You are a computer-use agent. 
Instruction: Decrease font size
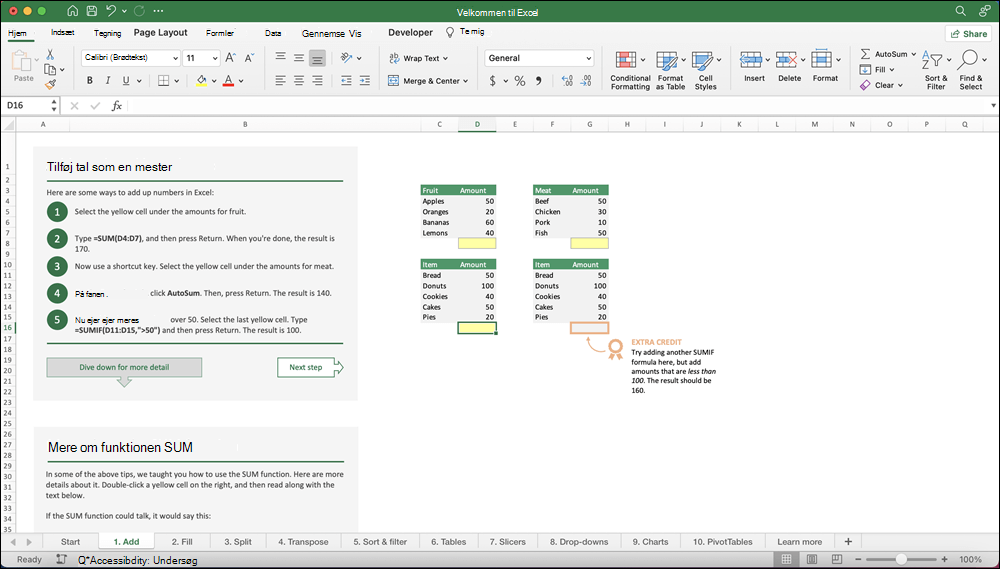point(250,58)
